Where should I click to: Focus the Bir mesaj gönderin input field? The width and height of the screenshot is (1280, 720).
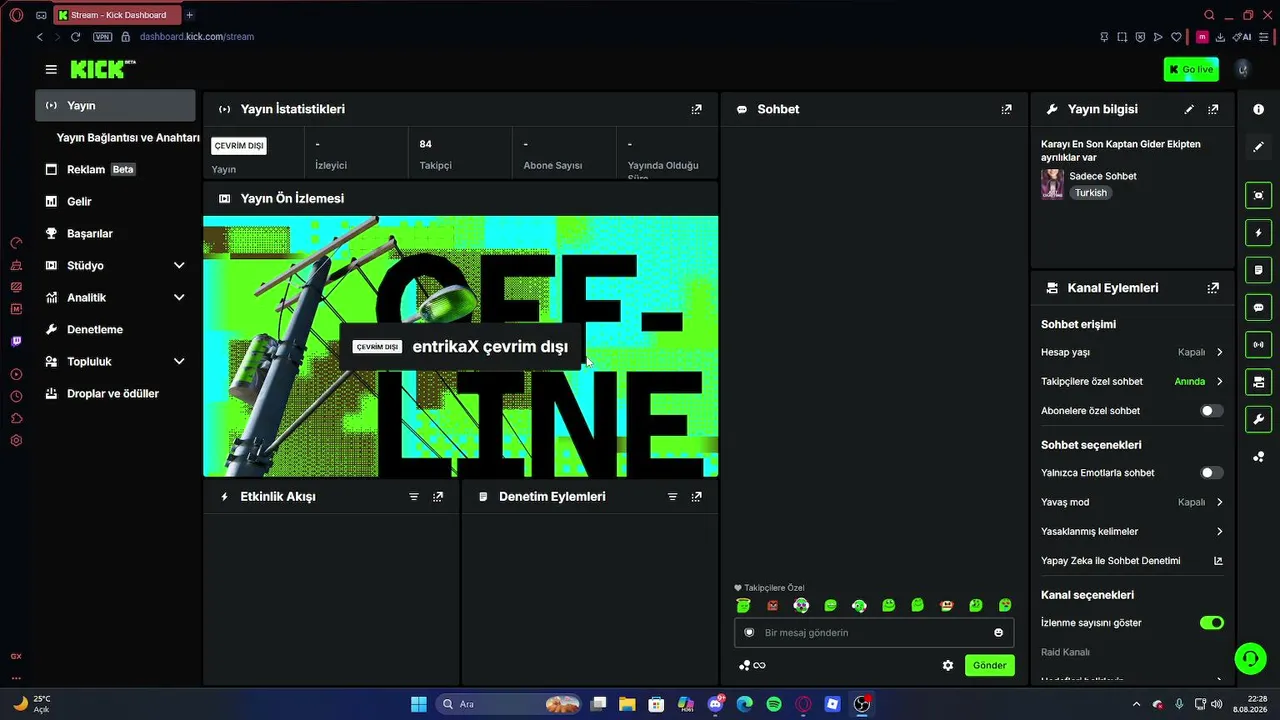coord(874,632)
